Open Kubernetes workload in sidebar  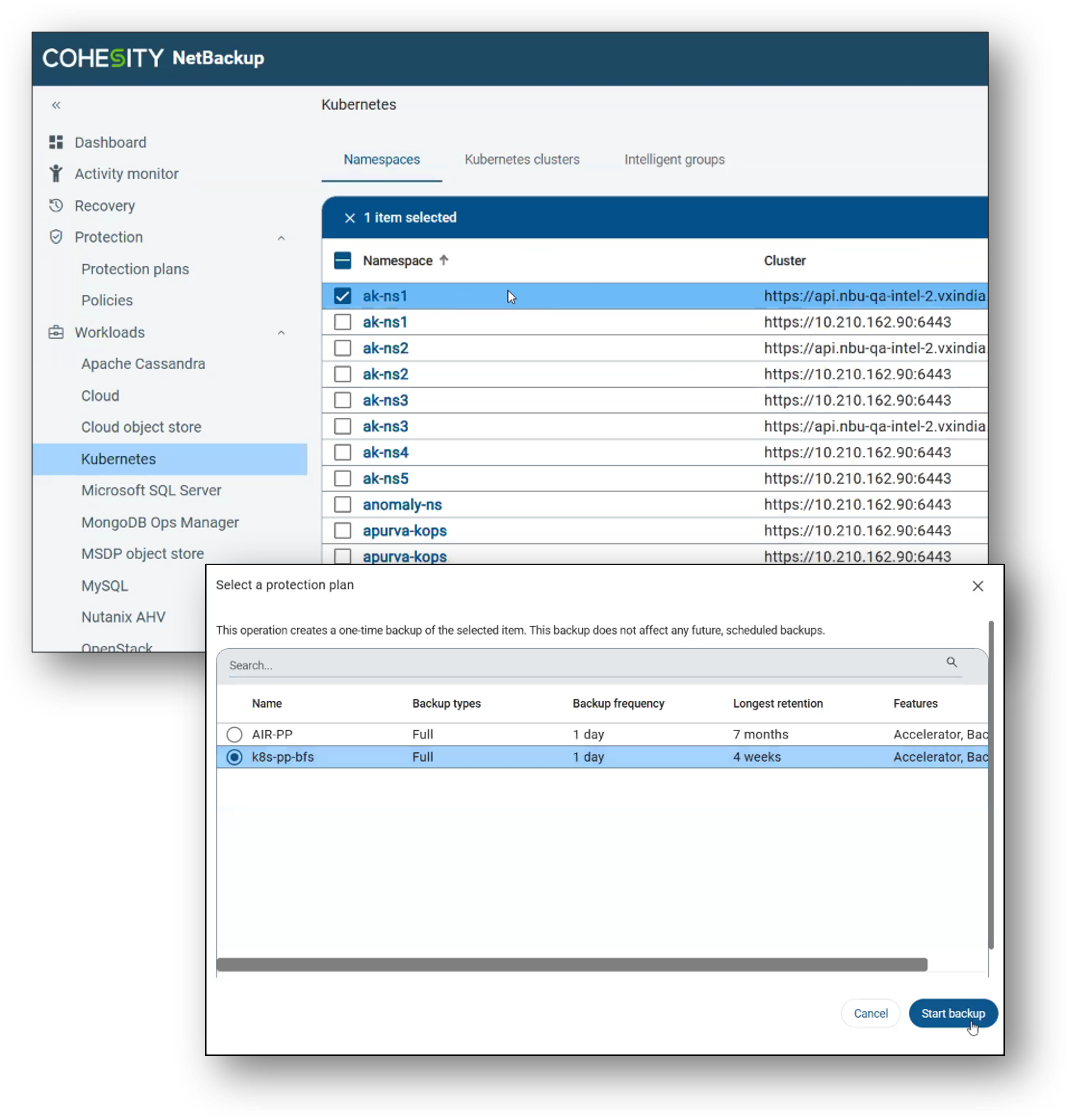coord(170,459)
